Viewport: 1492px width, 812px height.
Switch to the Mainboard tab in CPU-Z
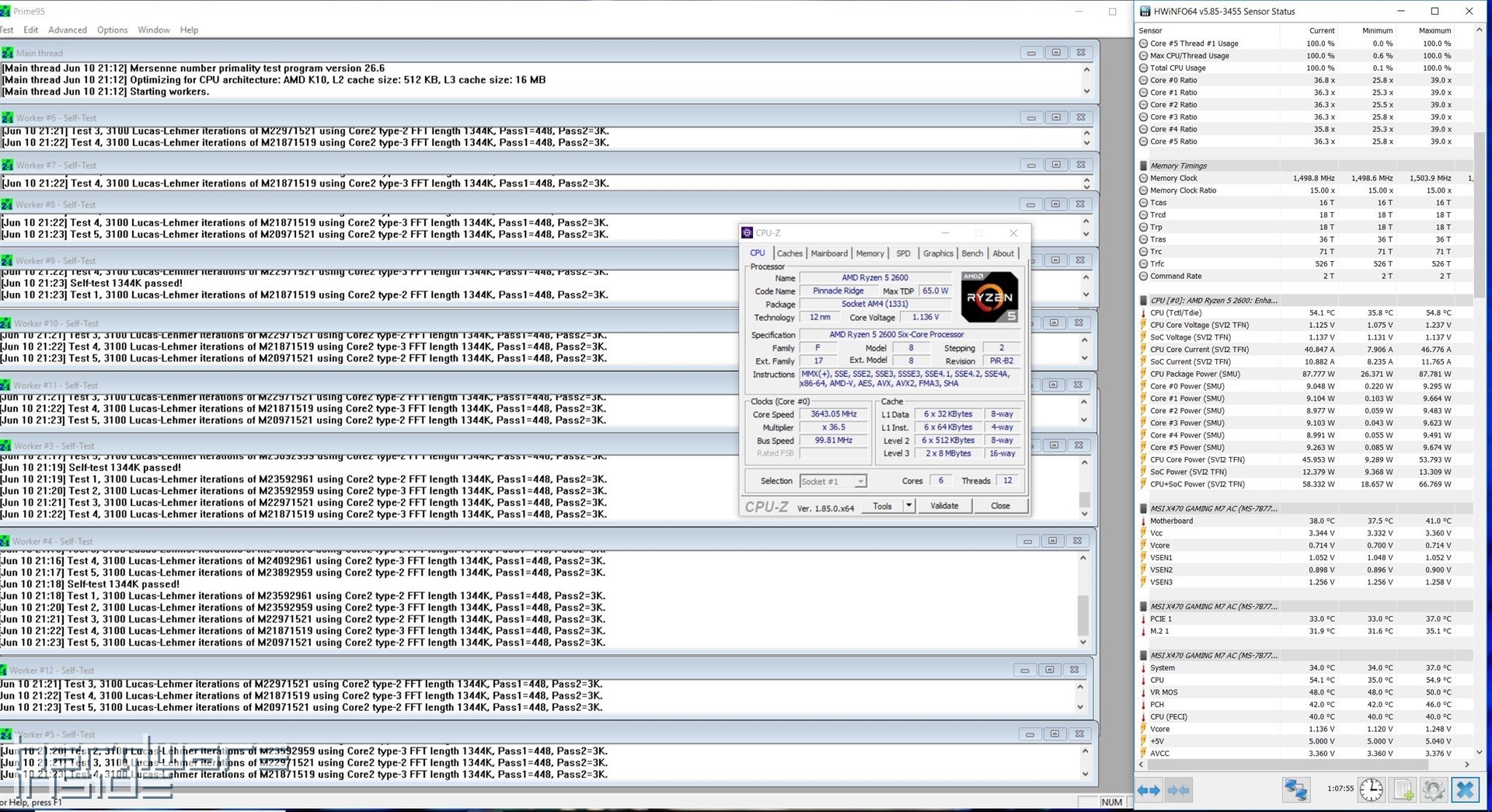click(x=829, y=253)
